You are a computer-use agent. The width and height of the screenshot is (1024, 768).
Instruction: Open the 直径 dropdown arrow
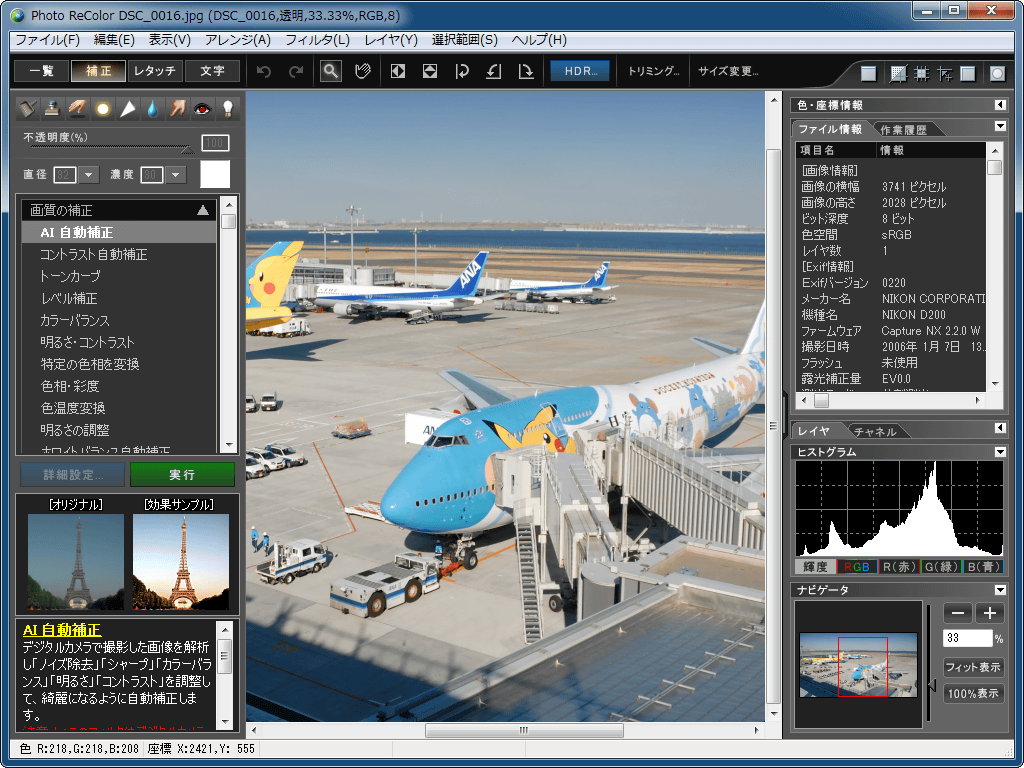click(88, 175)
